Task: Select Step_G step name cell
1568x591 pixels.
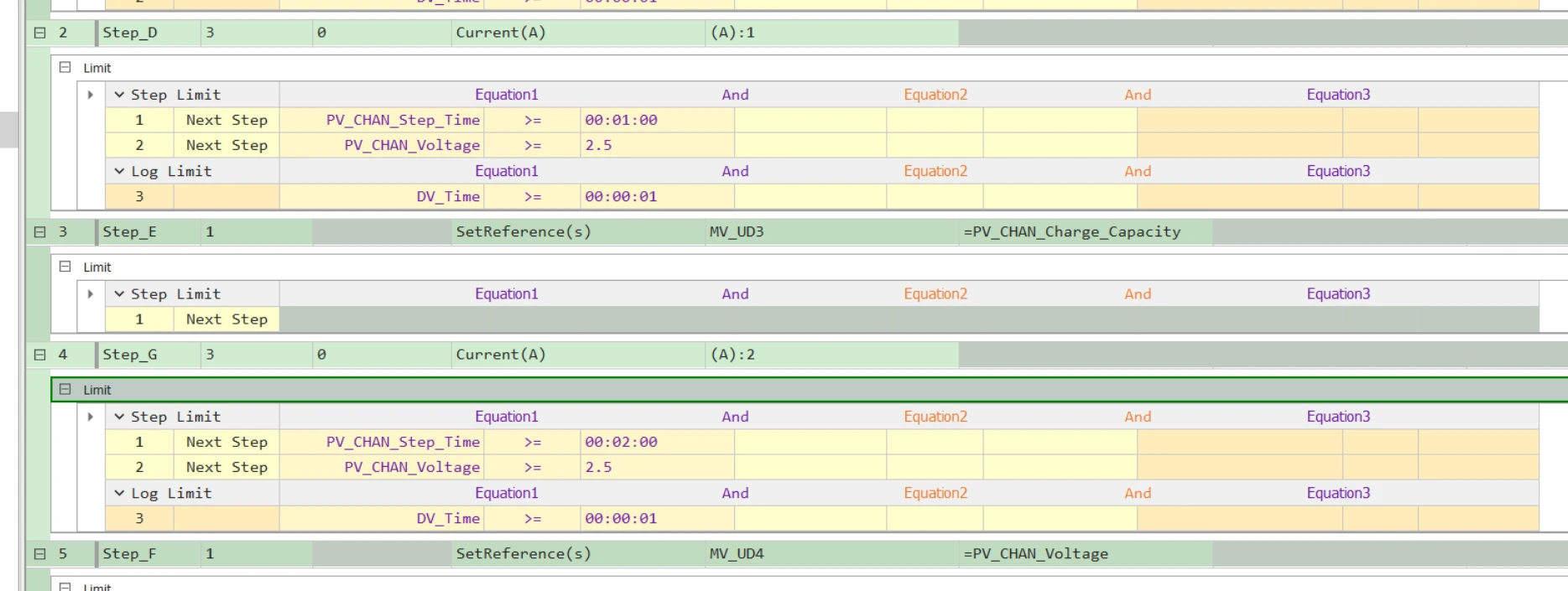Action: point(148,355)
